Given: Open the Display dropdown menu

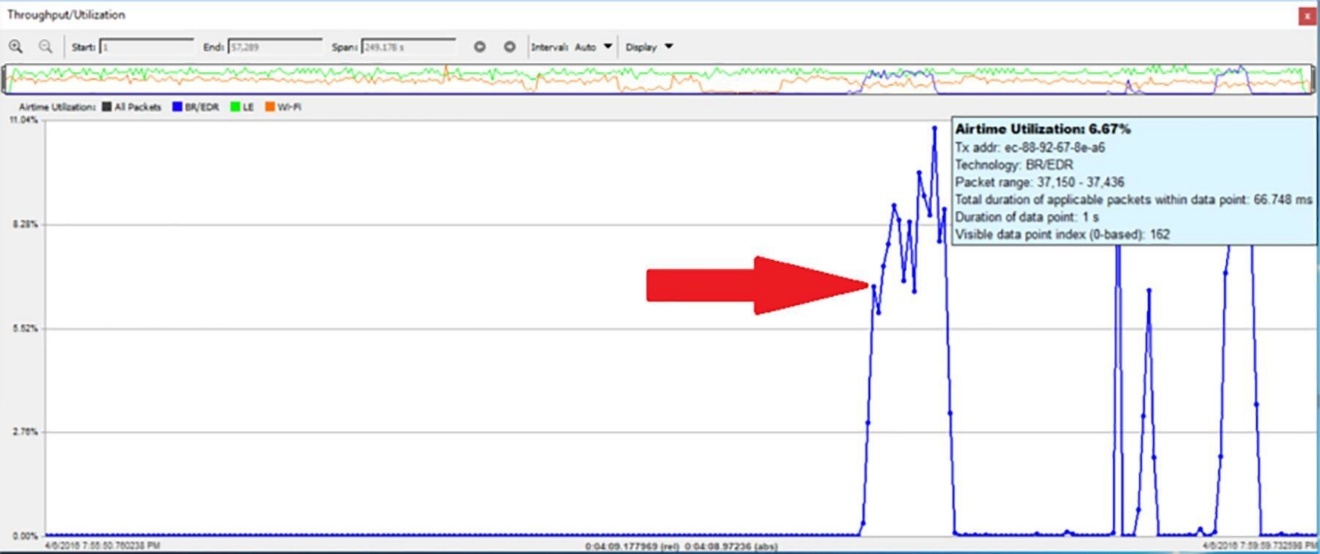Looking at the screenshot, I should 649,46.
